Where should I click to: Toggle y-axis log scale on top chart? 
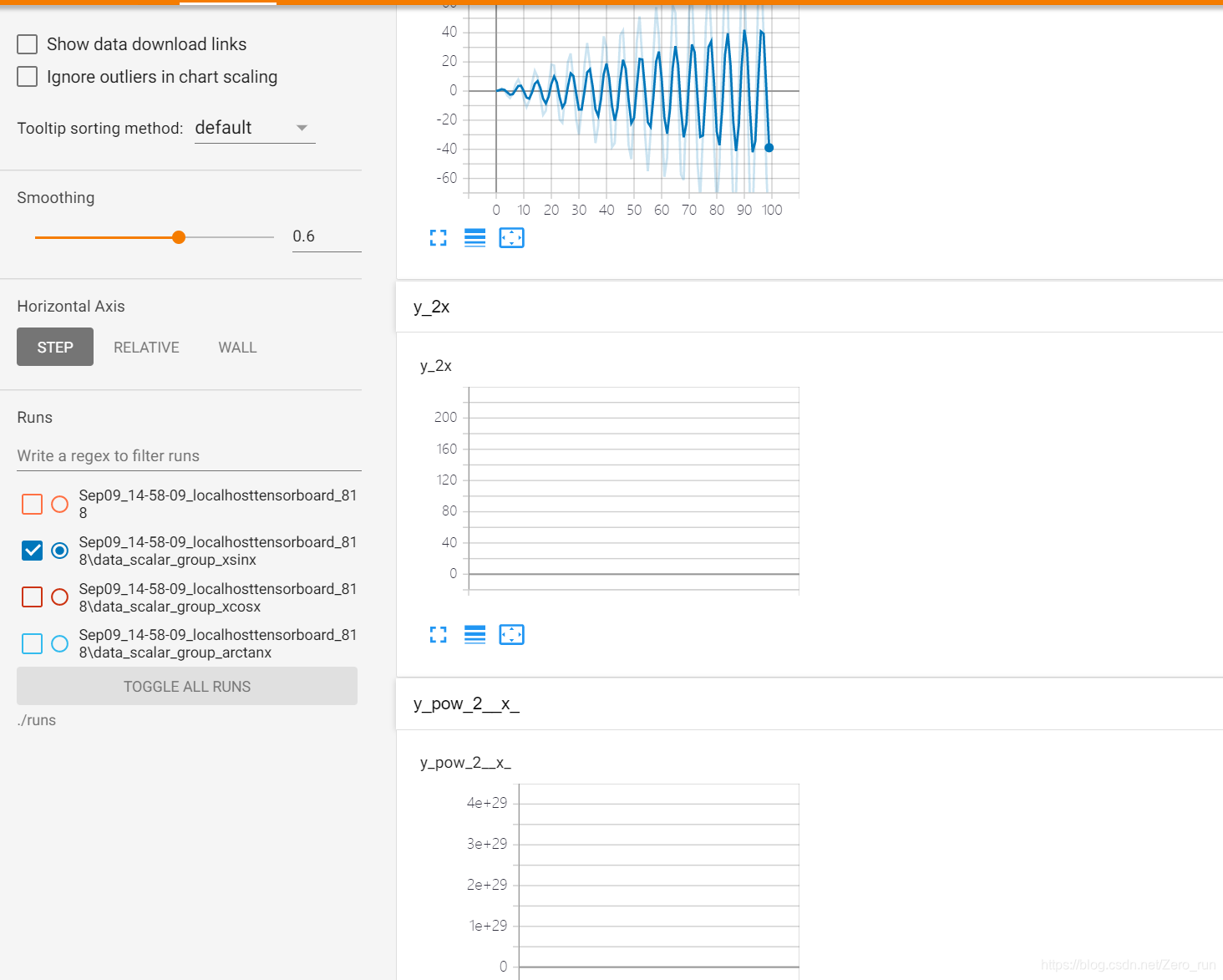click(475, 238)
